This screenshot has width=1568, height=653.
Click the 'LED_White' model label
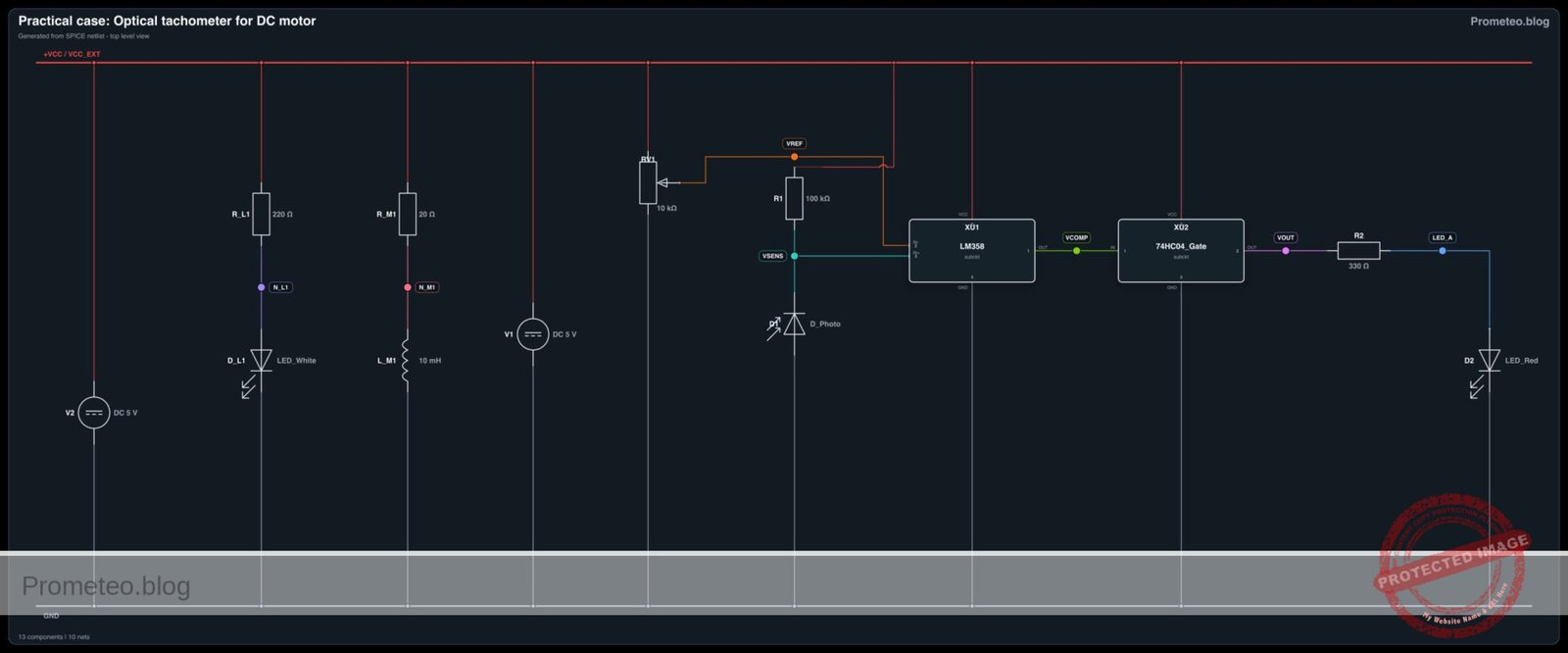click(x=296, y=361)
